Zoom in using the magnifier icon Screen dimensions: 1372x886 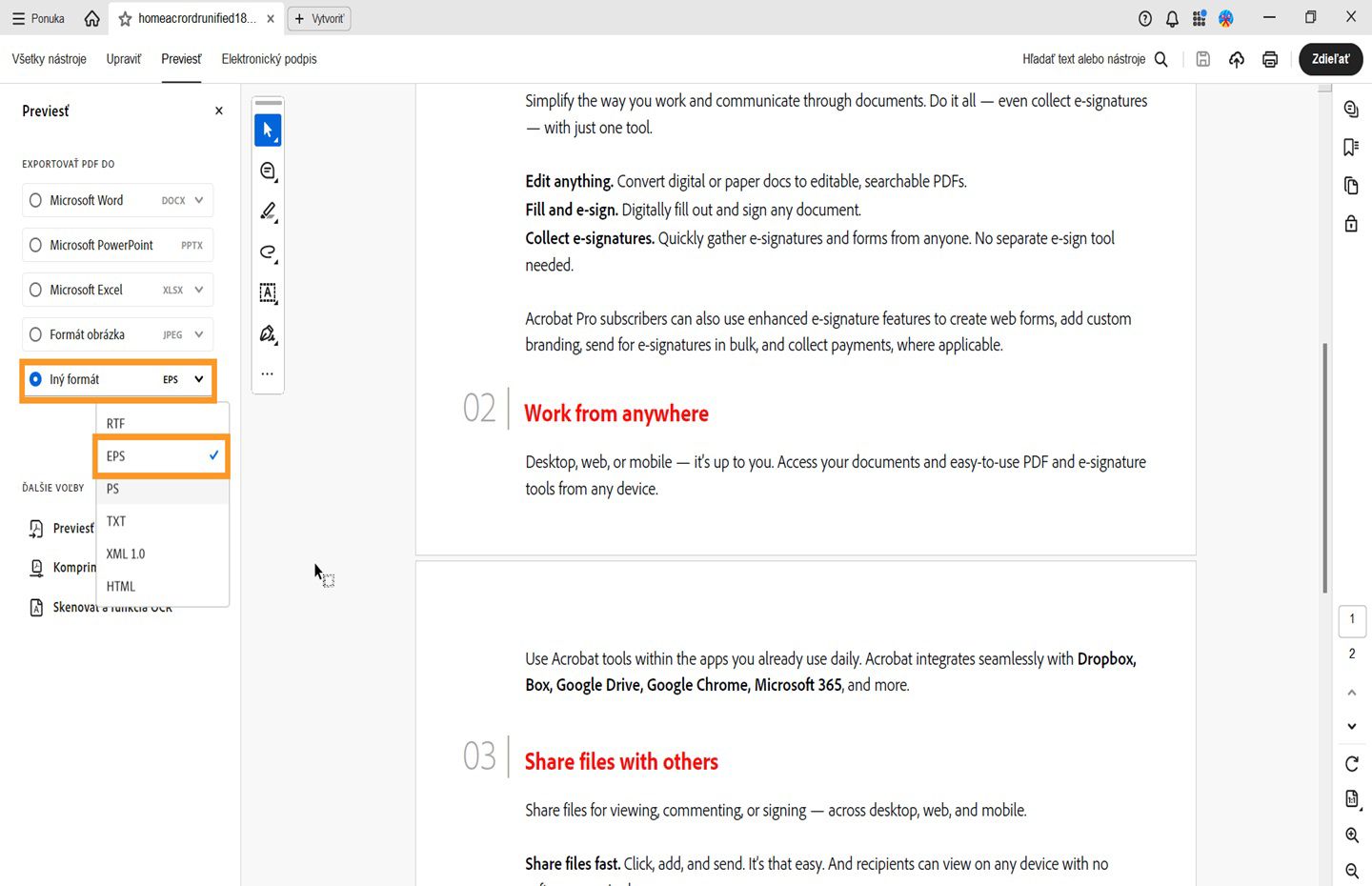1351,835
